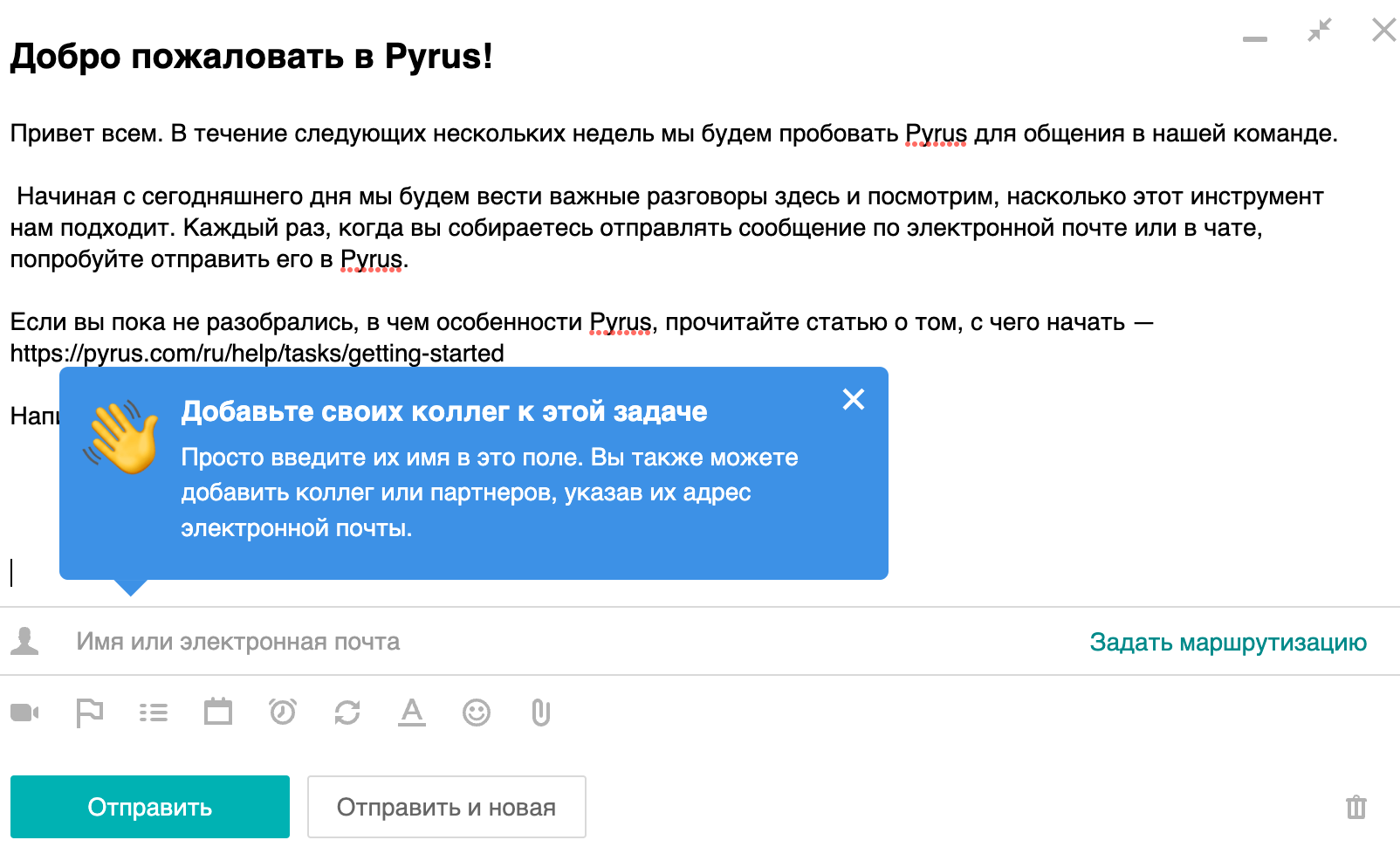Click the Отправить button

150,807
